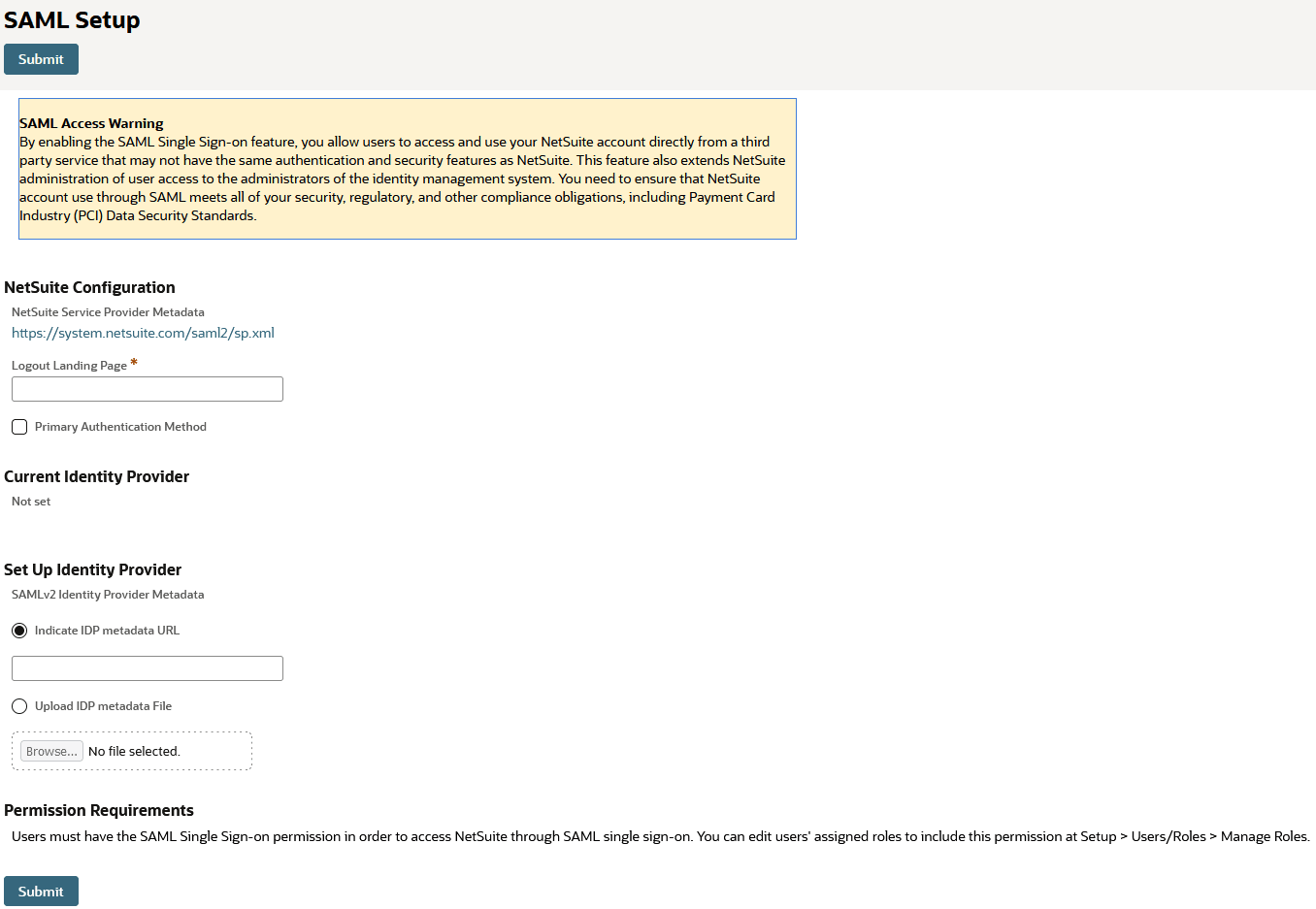Open the NetSuite sp.xml metadata link
This screenshot has height=909, width=1316.
(x=143, y=333)
